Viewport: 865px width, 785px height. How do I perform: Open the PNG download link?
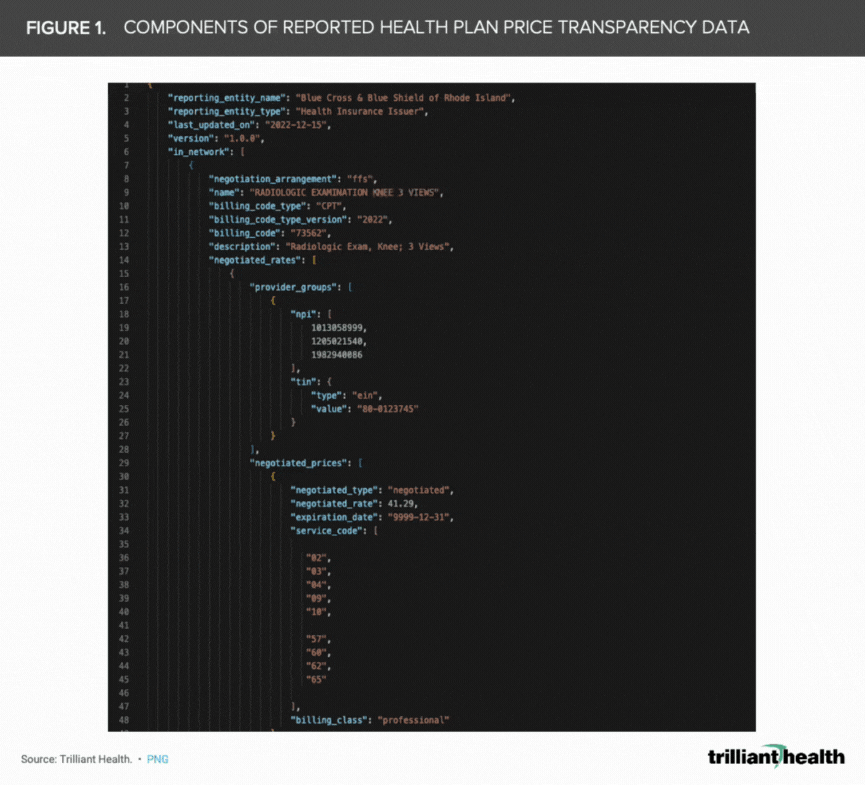[157, 759]
